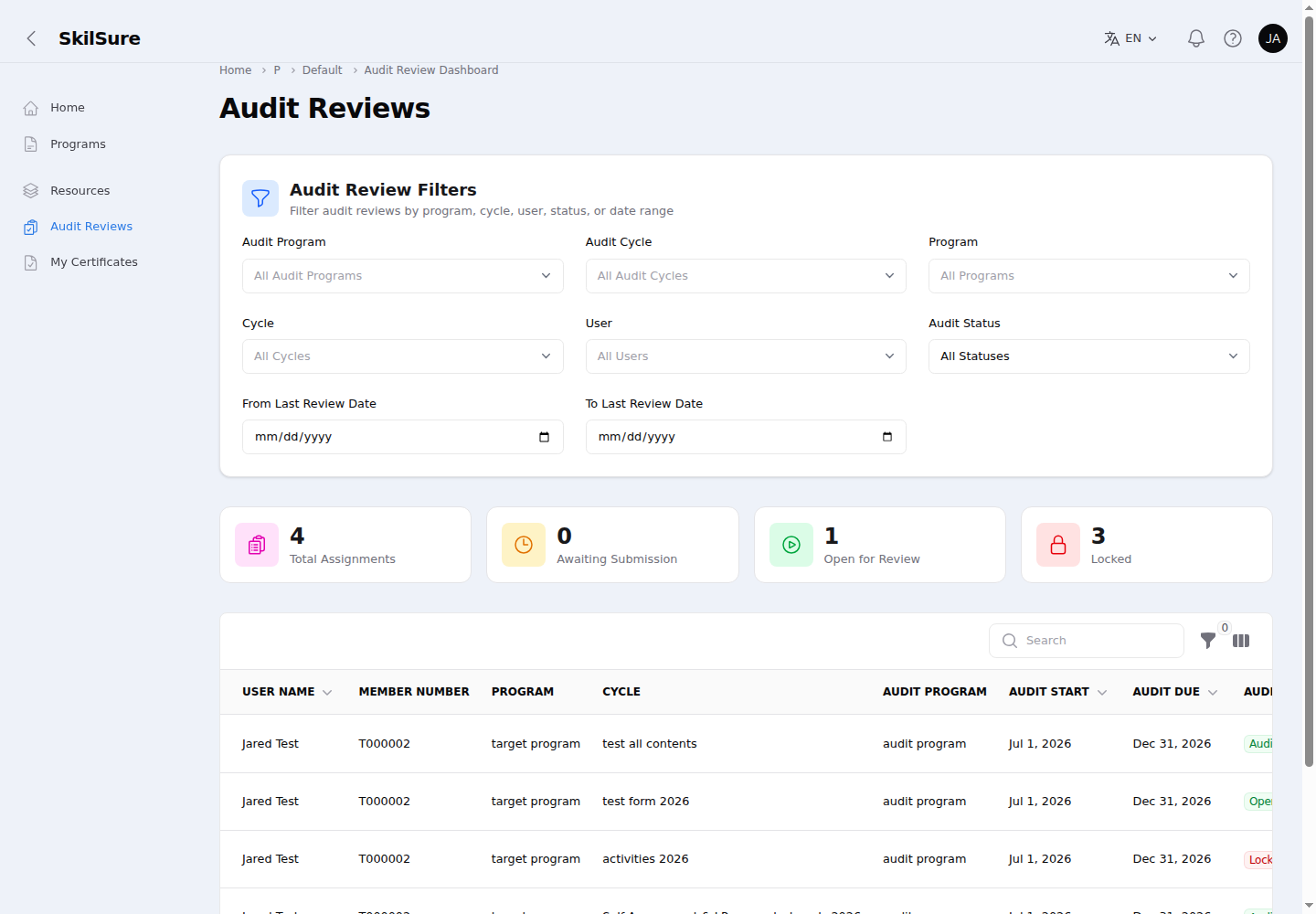This screenshot has height=914, width=1316.
Task: Select the 'activities 2026' cycle cell
Action: pyautogui.click(x=645, y=859)
